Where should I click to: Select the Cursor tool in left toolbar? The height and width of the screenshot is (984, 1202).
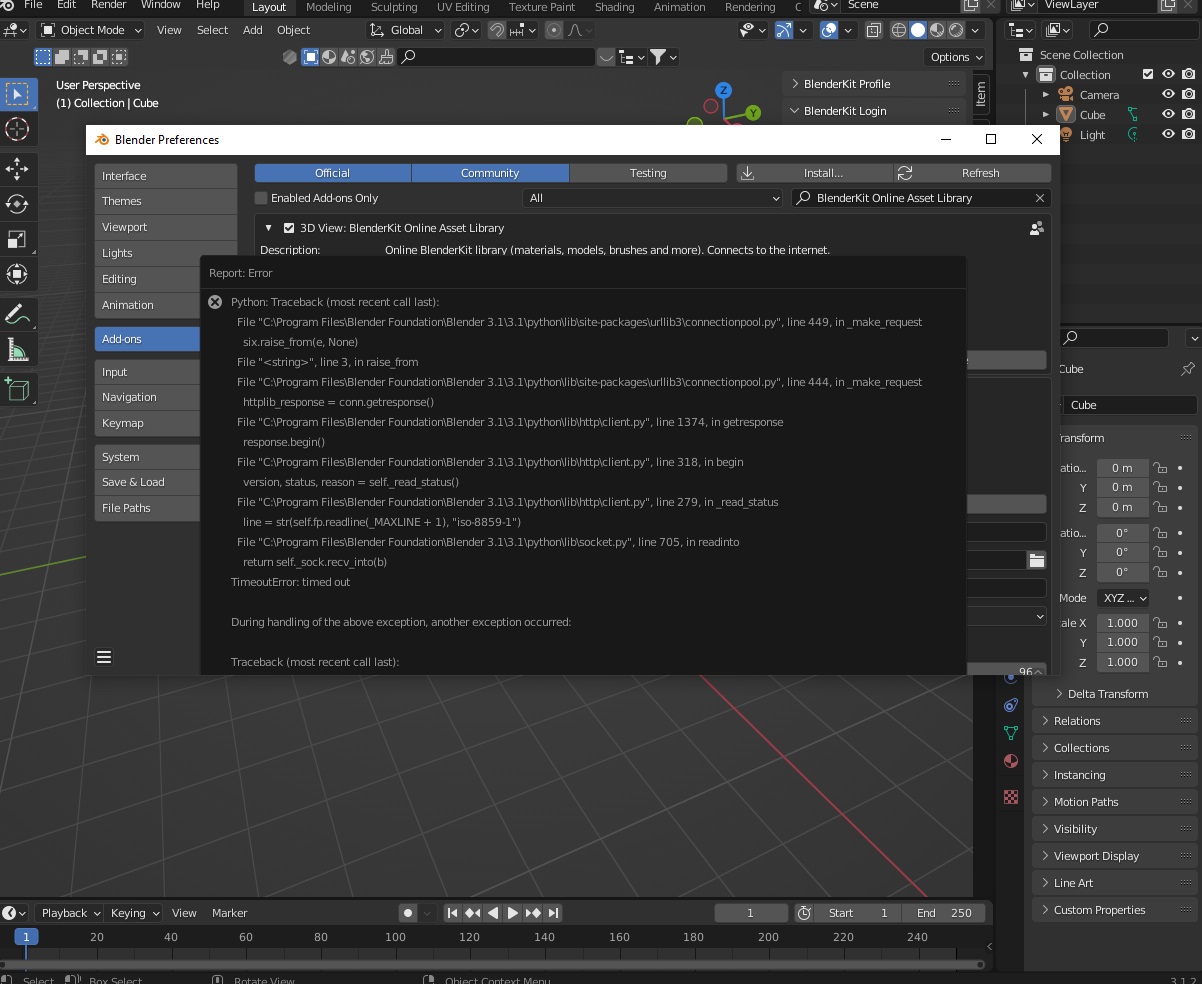point(17,129)
